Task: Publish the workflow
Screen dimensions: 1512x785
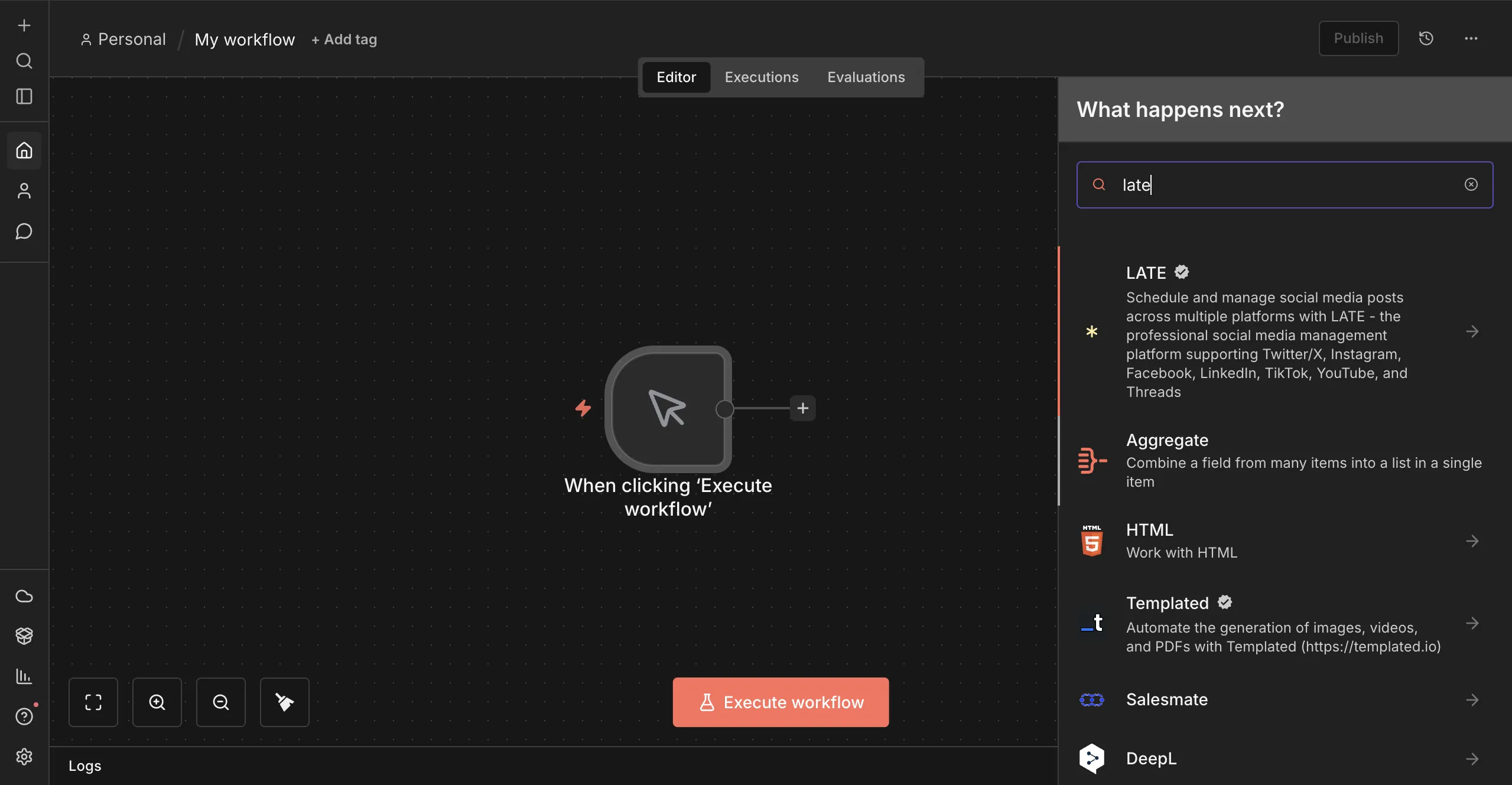Action: [1357, 38]
